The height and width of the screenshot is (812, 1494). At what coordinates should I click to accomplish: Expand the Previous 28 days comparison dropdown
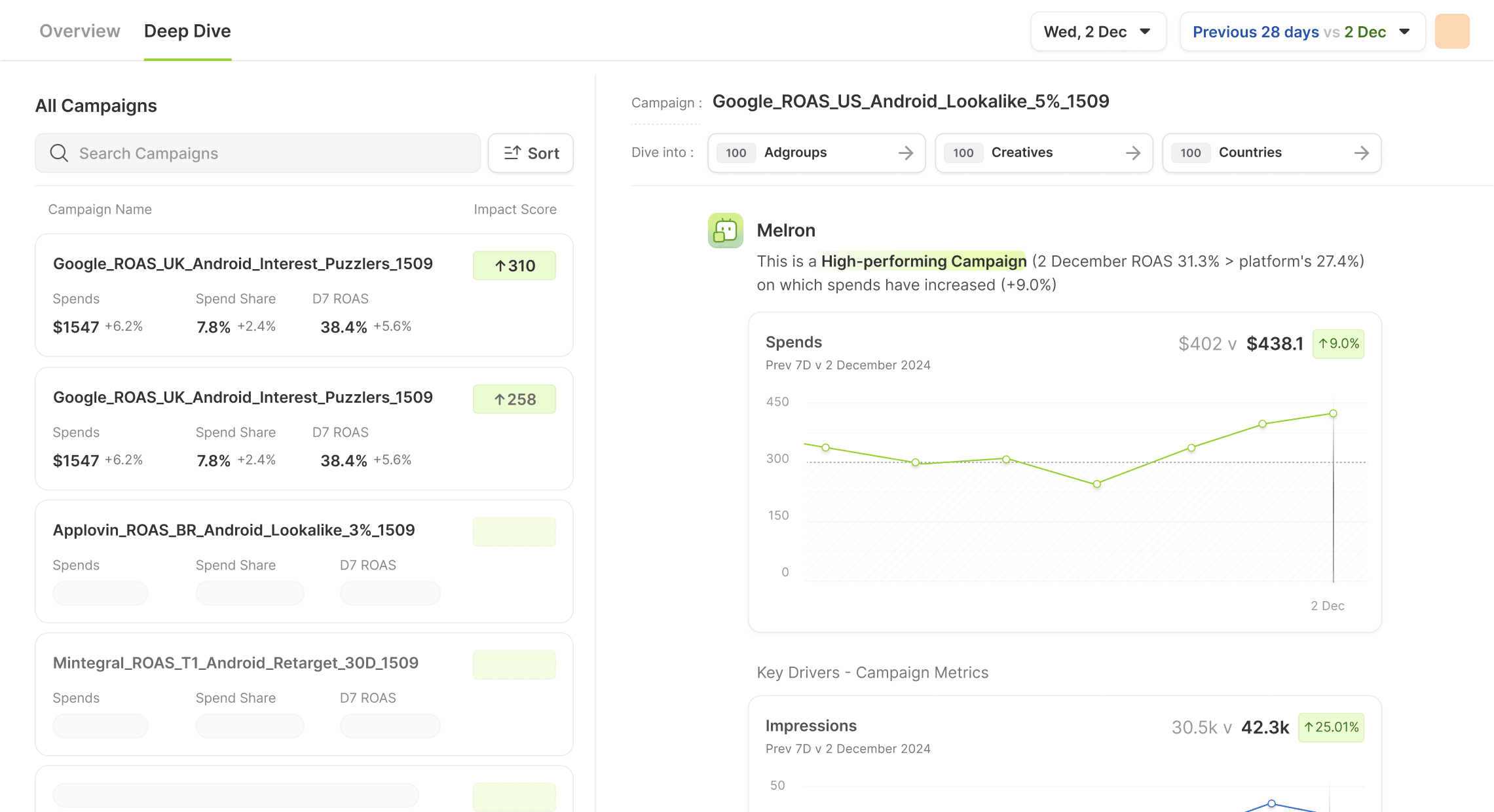click(1301, 32)
